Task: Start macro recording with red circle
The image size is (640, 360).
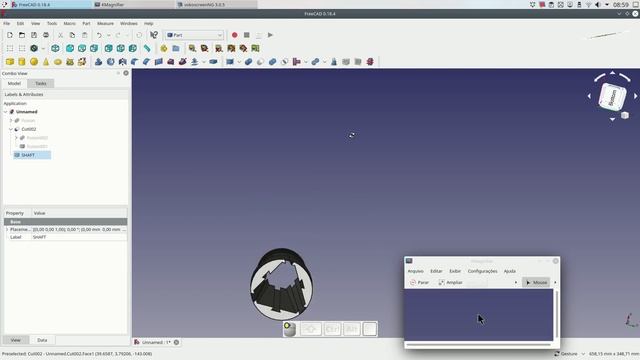Action: pyautogui.click(x=234, y=35)
